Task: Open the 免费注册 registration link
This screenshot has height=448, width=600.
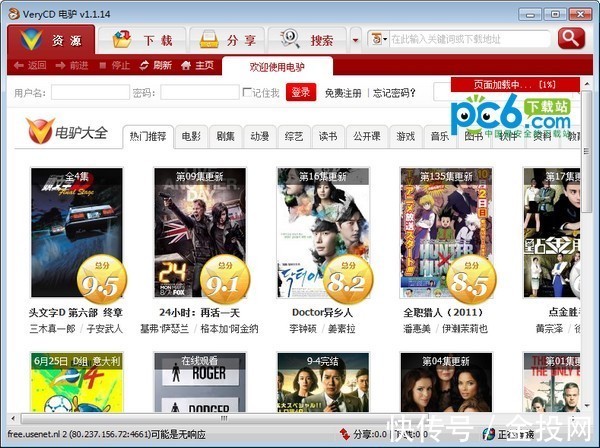Action: point(343,93)
